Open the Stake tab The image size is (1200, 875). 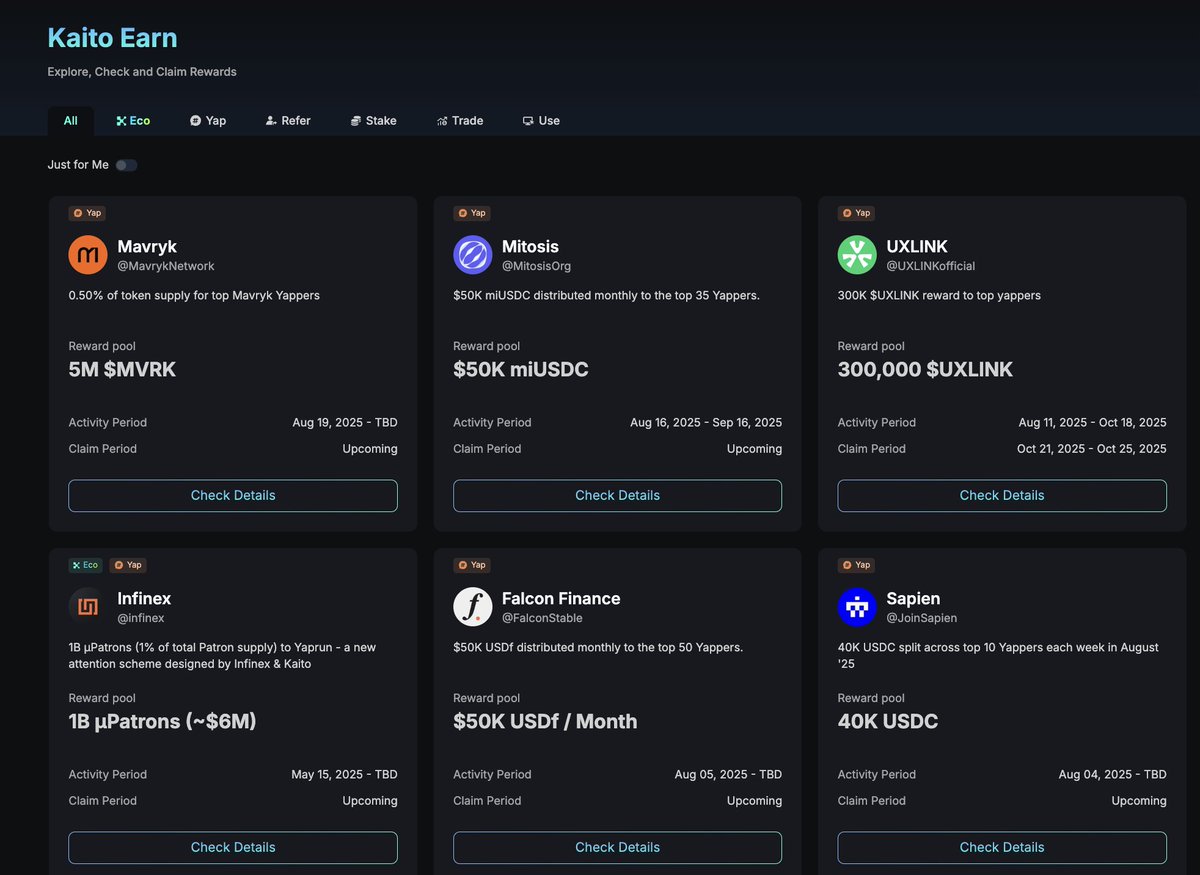click(373, 121)
